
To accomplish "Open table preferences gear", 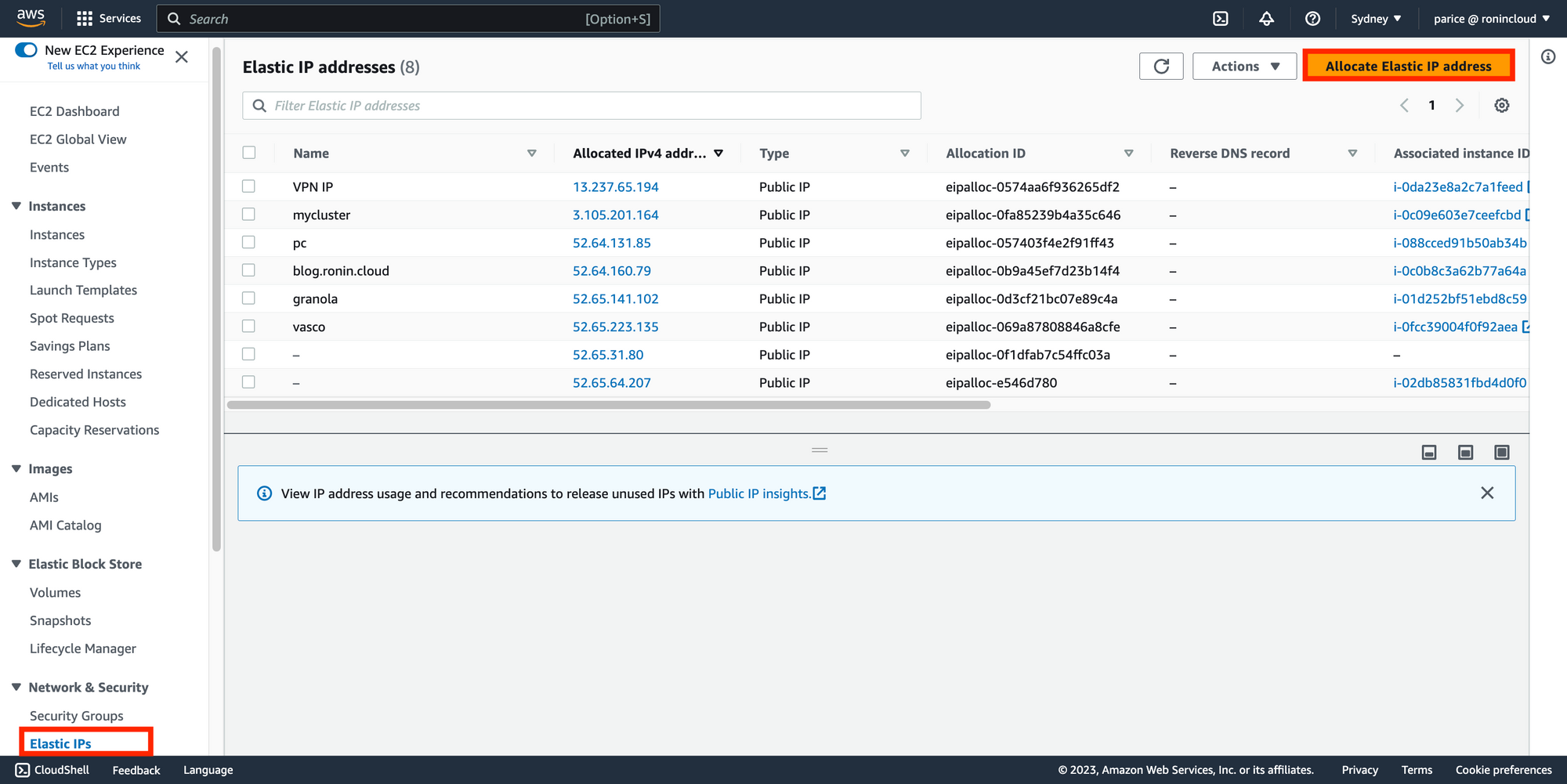I will (1502, 106).
